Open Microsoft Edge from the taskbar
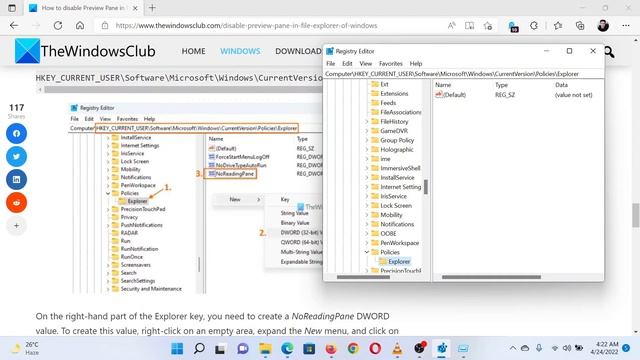Image resolution: width=640 pixels, height=360 pixels. (x=287, y=349)
